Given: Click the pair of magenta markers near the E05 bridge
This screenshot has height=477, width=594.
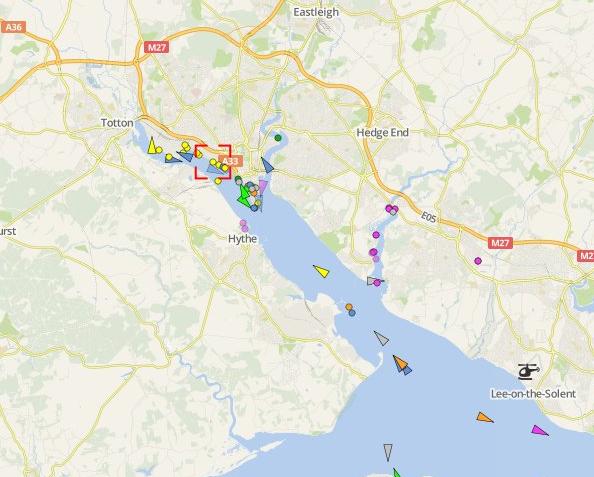Looking at the screenshot, I should pos(392,209).
